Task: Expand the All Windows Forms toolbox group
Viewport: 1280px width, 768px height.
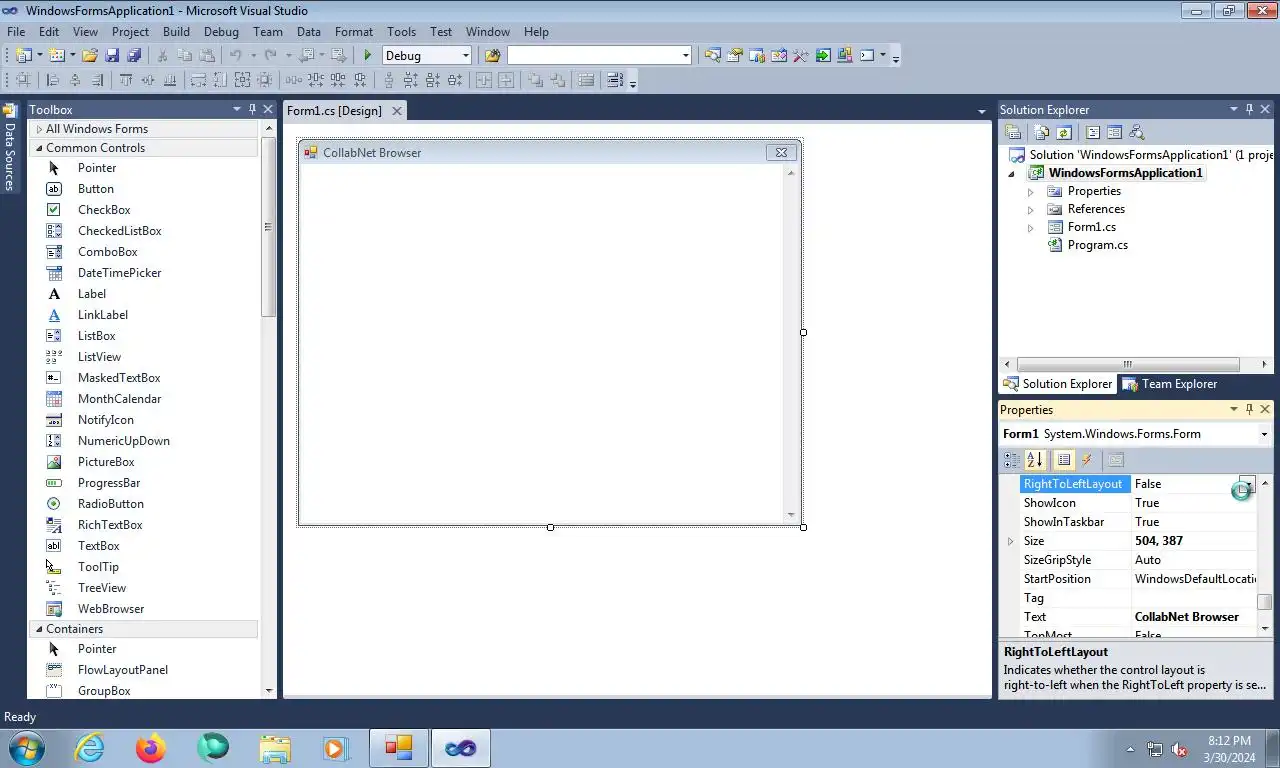Action: (39, 129)
